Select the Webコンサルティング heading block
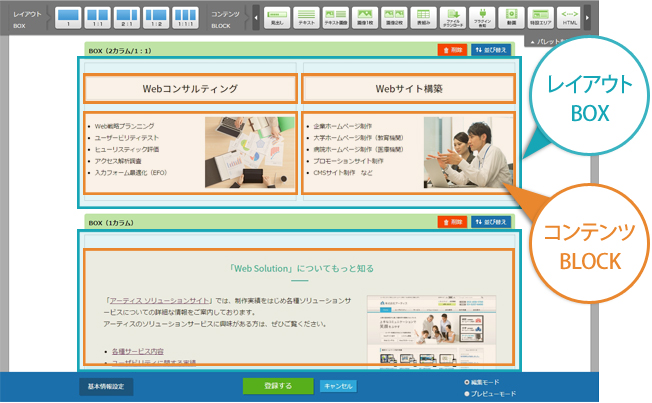The width and height of the screenshot is (652, 403). [x=190, y=89]
